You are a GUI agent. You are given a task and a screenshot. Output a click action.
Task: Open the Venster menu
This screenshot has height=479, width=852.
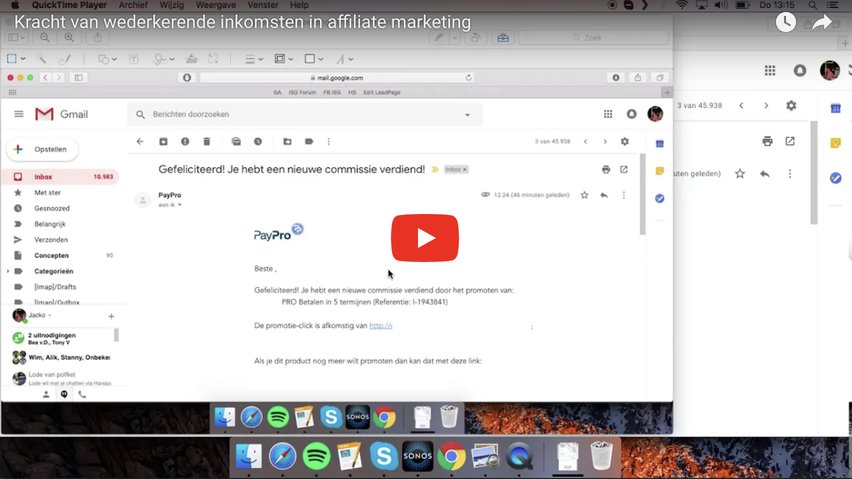(263, 5)
